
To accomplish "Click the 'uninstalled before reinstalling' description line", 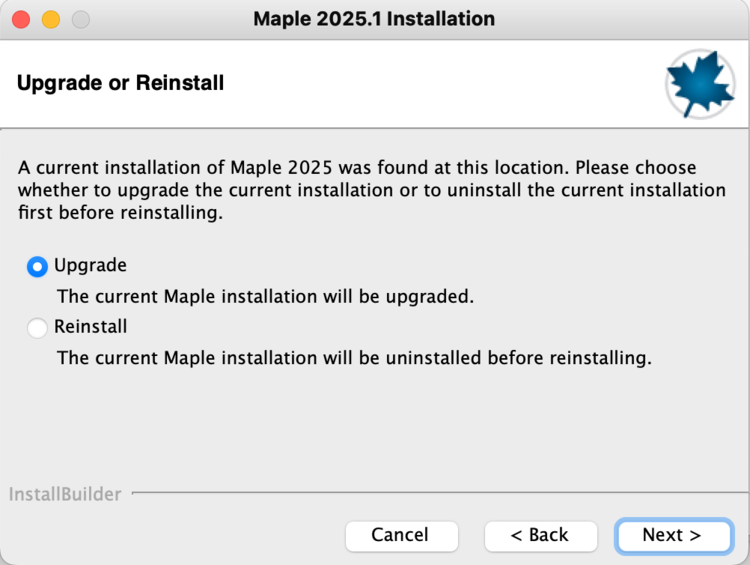I will tap(354, 357).
